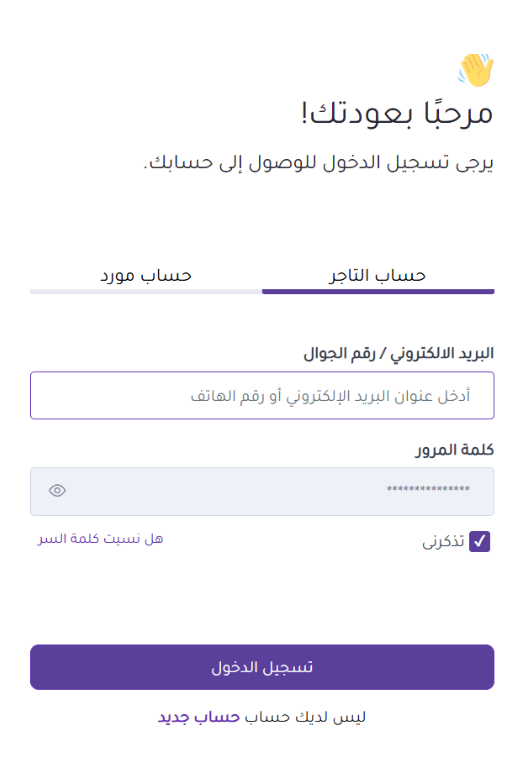
Task: Click the يرجى تسجيل الدخول subtitle text
Action: tap(318, 163)
